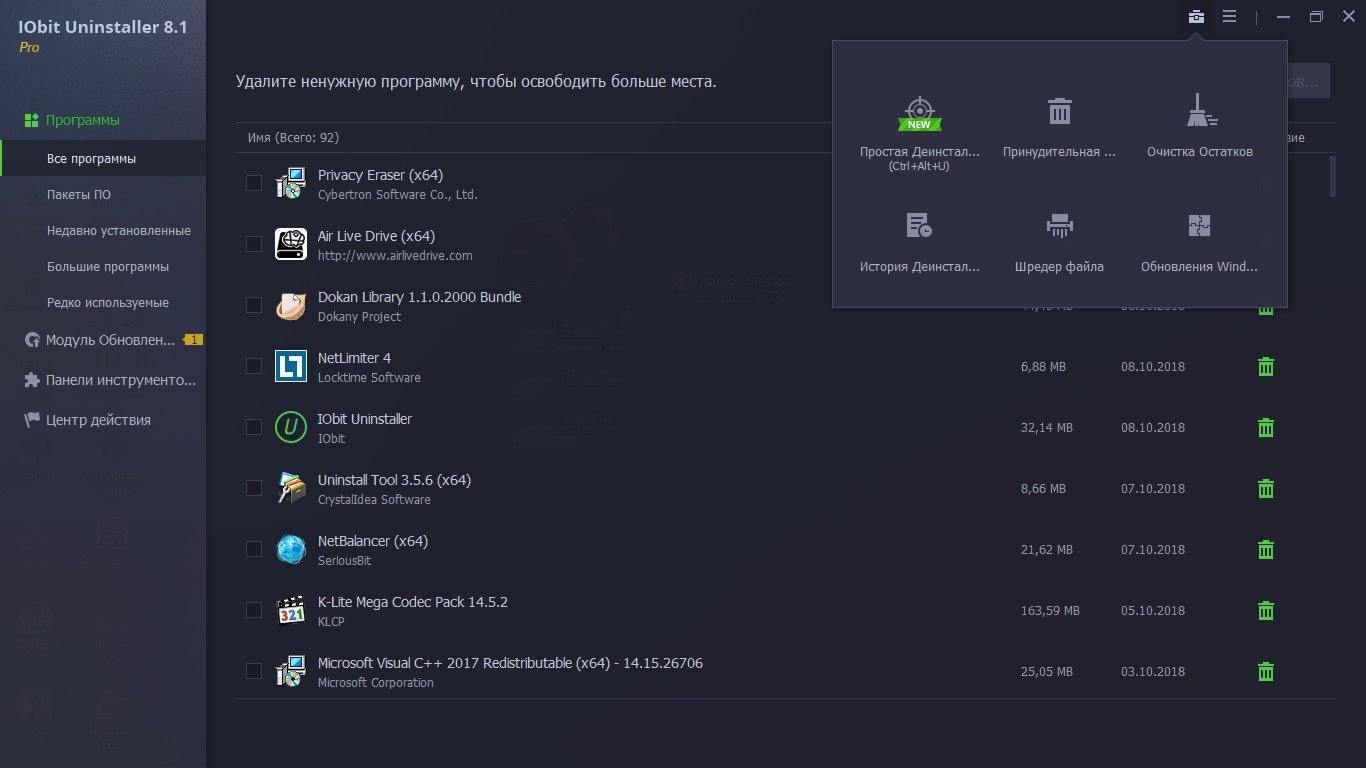Open the Программы section in the sidebar
This screenshot has height=768, width=1366.
(103, 120)
